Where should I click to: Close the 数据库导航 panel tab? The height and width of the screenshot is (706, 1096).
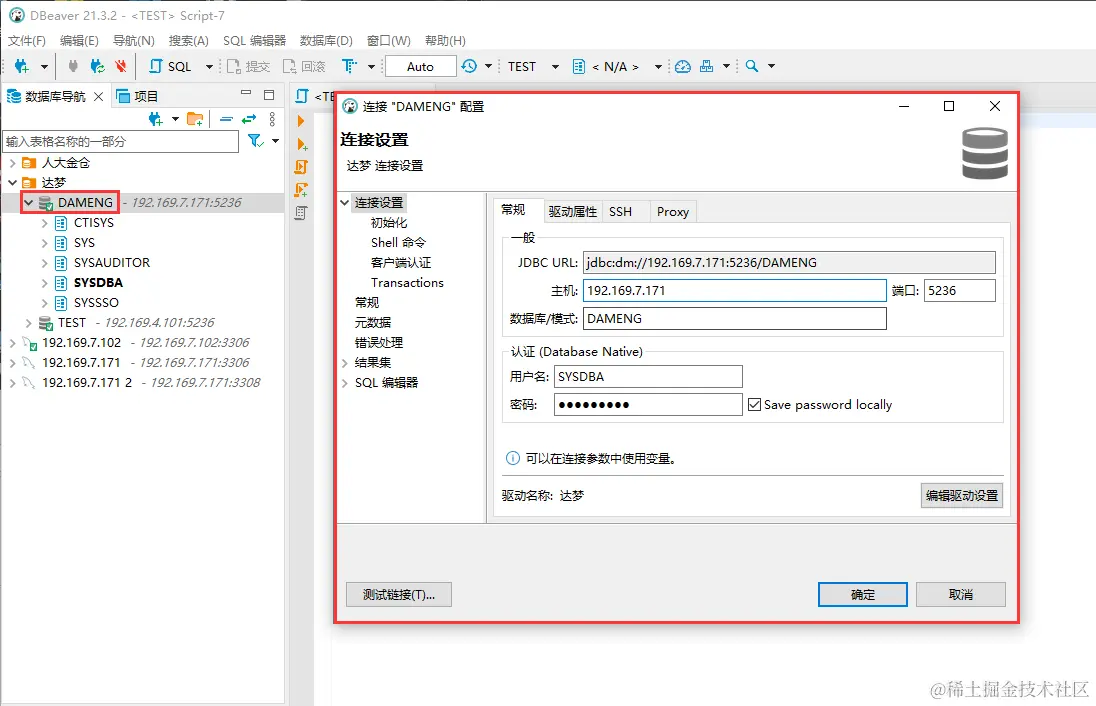99,96
